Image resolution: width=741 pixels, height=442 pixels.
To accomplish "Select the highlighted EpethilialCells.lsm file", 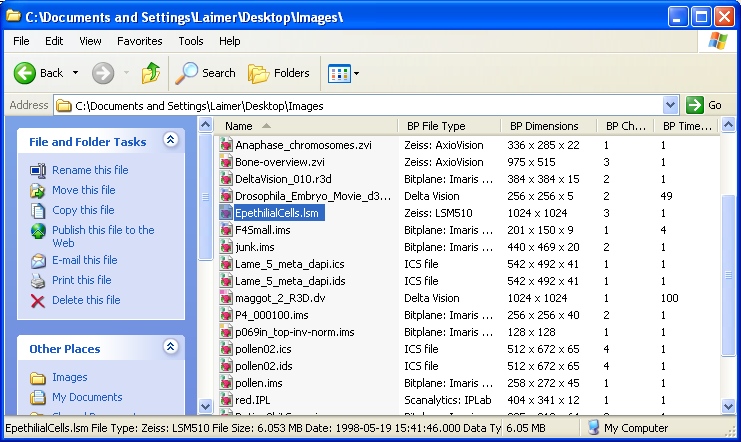I will tap(277, 213).
